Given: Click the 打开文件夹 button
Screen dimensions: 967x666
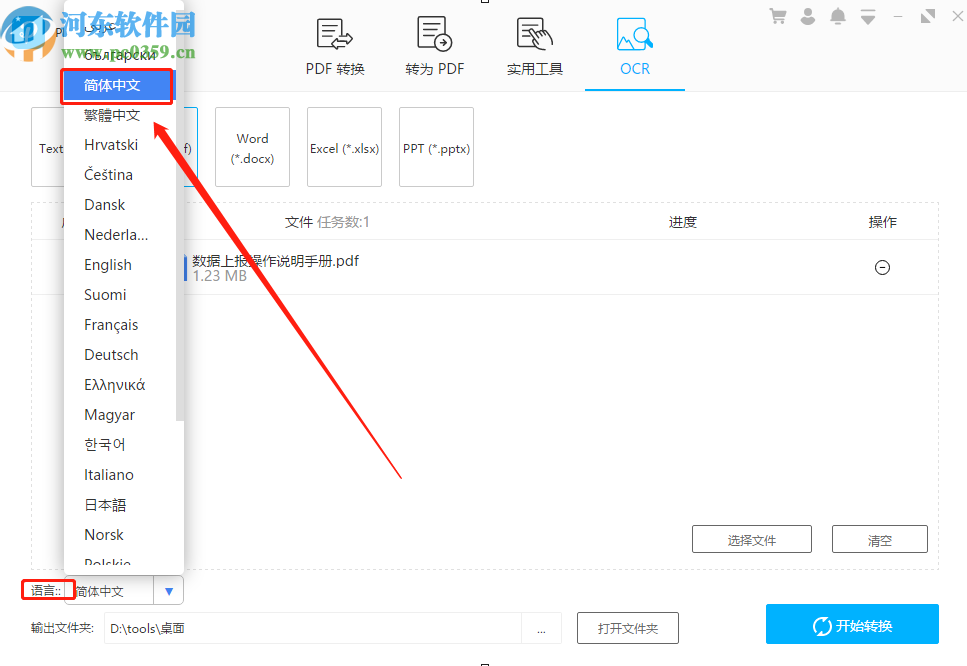Looking at the screenshot, I should click(628, 628).
